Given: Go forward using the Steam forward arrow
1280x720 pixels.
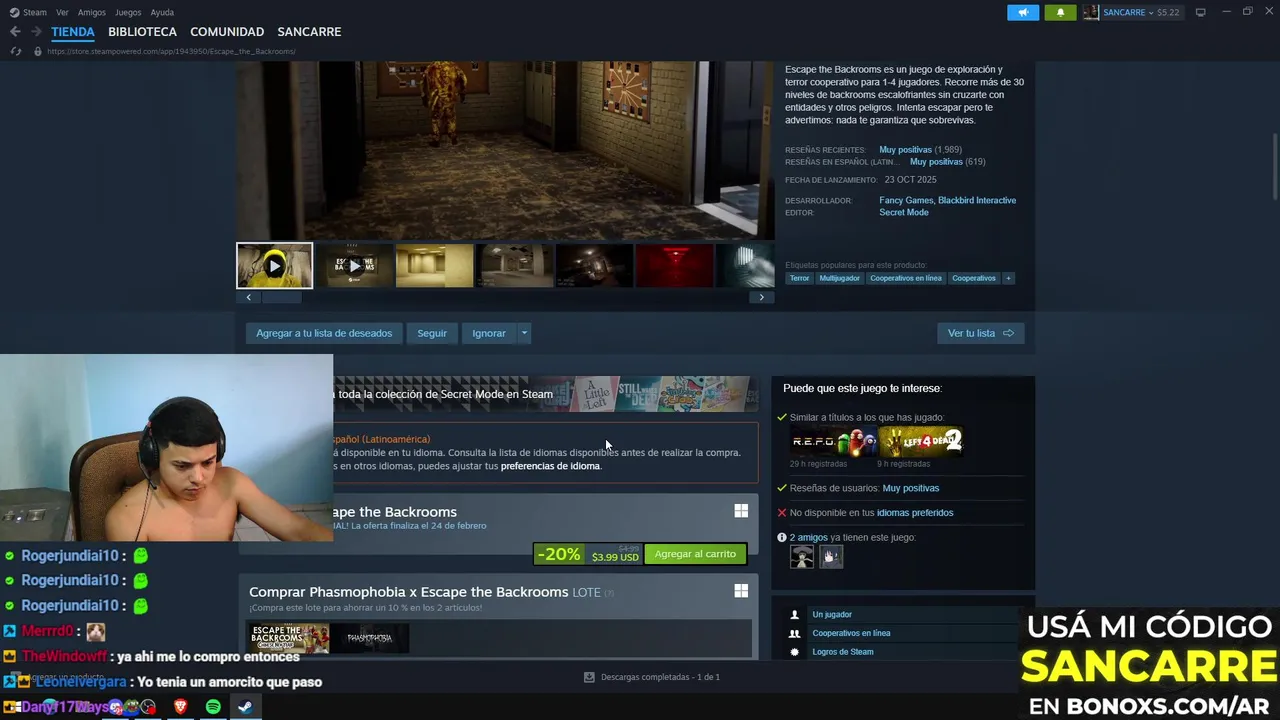Looking at the screenshot, I should [x=36, y=32].
